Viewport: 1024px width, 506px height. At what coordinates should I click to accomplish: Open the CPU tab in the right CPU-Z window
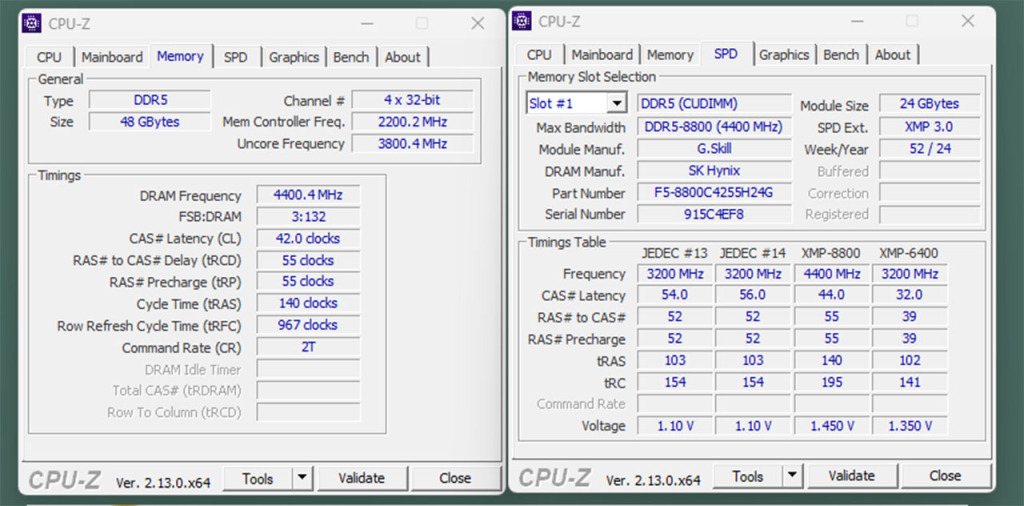coord(539,55)
